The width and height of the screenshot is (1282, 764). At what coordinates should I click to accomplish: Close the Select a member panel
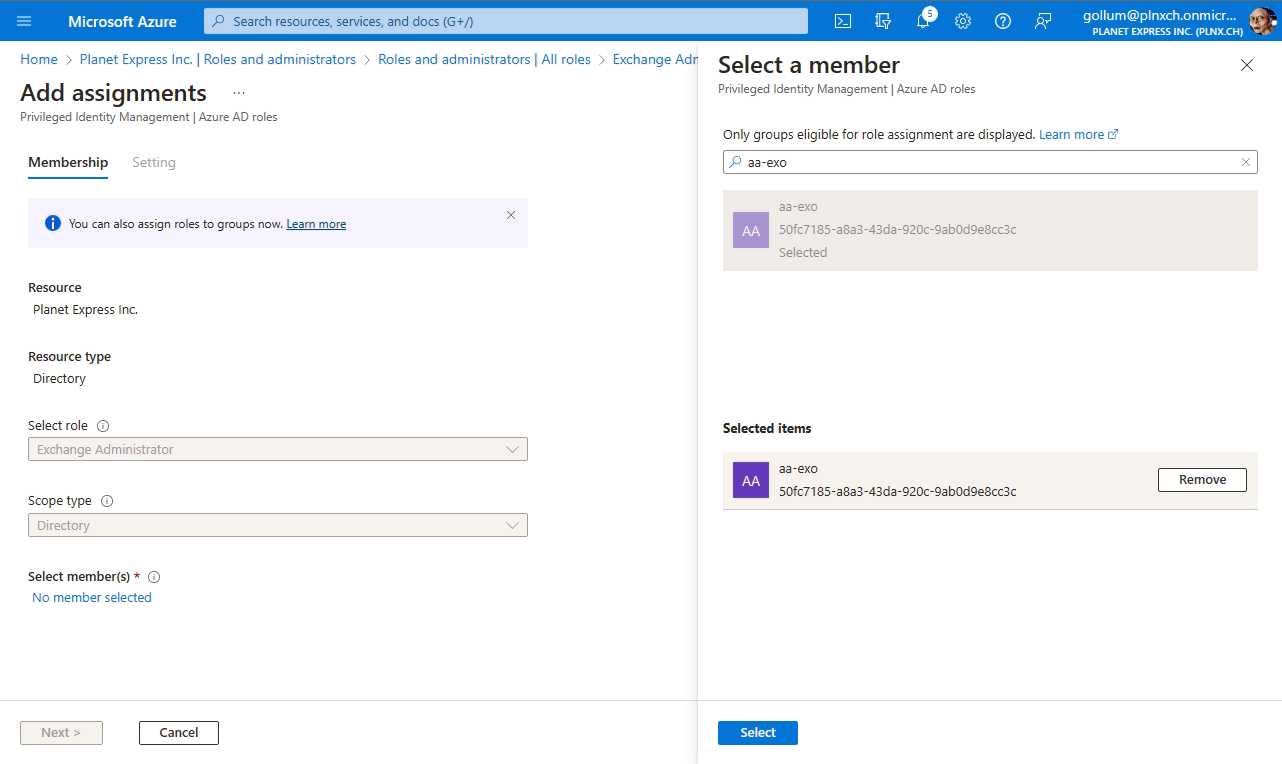coord(1246,66)
